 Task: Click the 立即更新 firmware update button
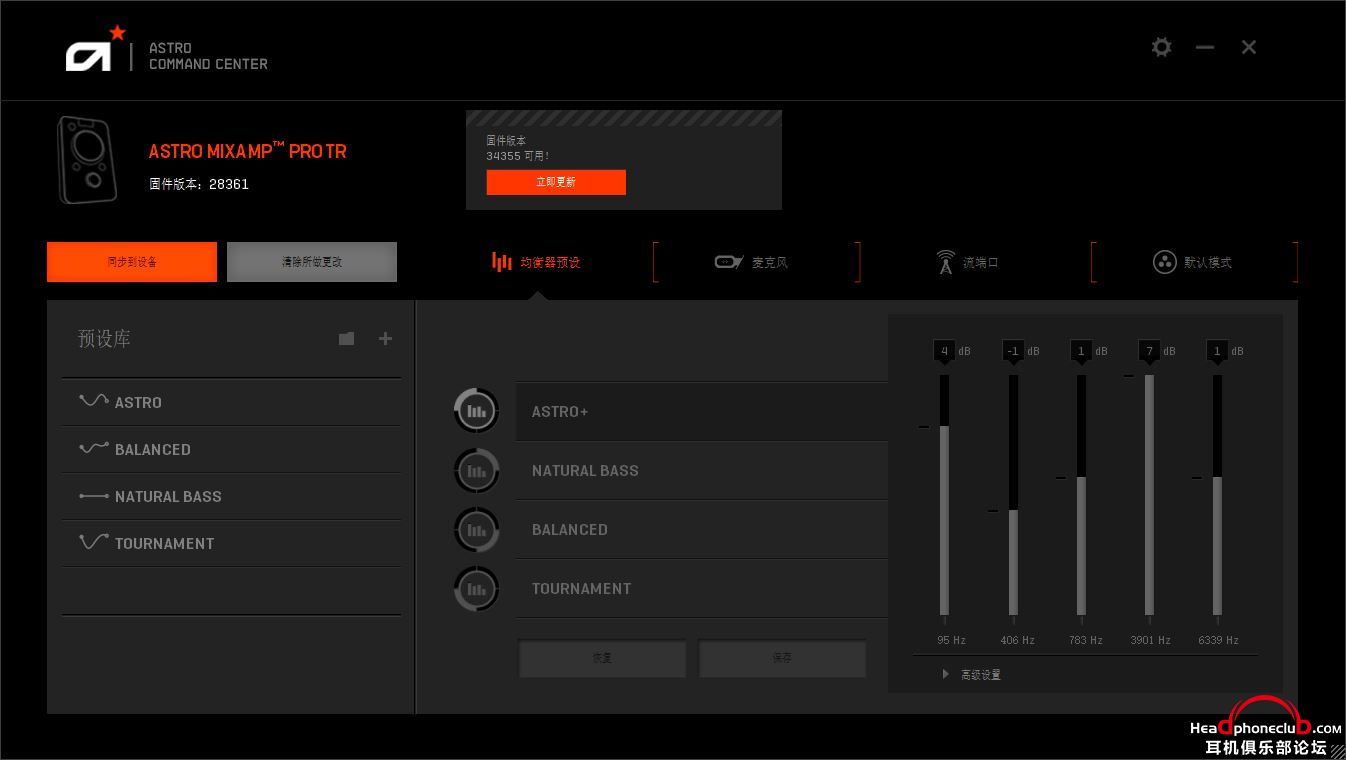click(x=556, y=182)
